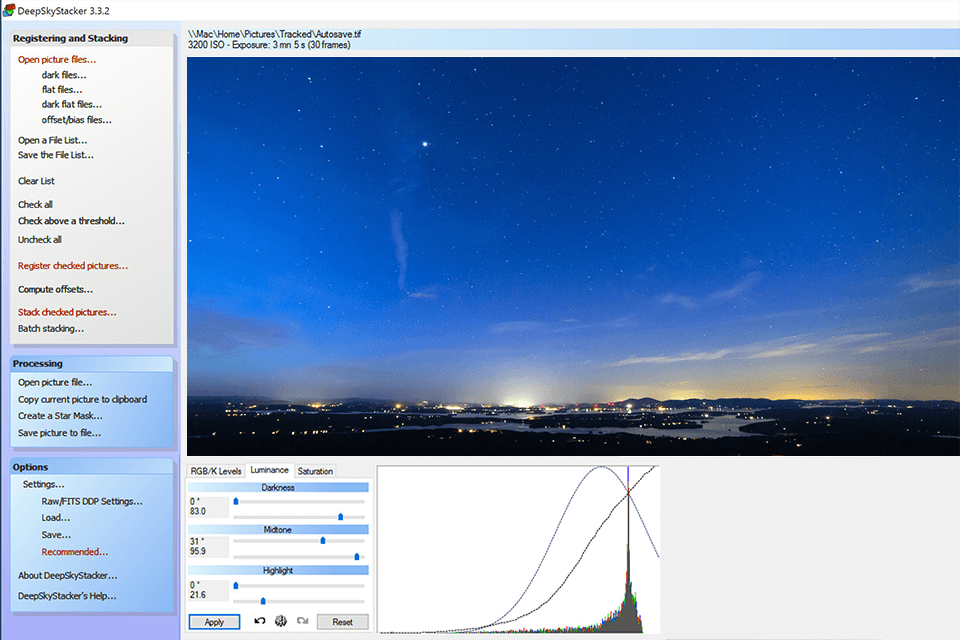This screenshot has width=960, height=640.
Task: Add flat files to the list
Action: point(60,89)
